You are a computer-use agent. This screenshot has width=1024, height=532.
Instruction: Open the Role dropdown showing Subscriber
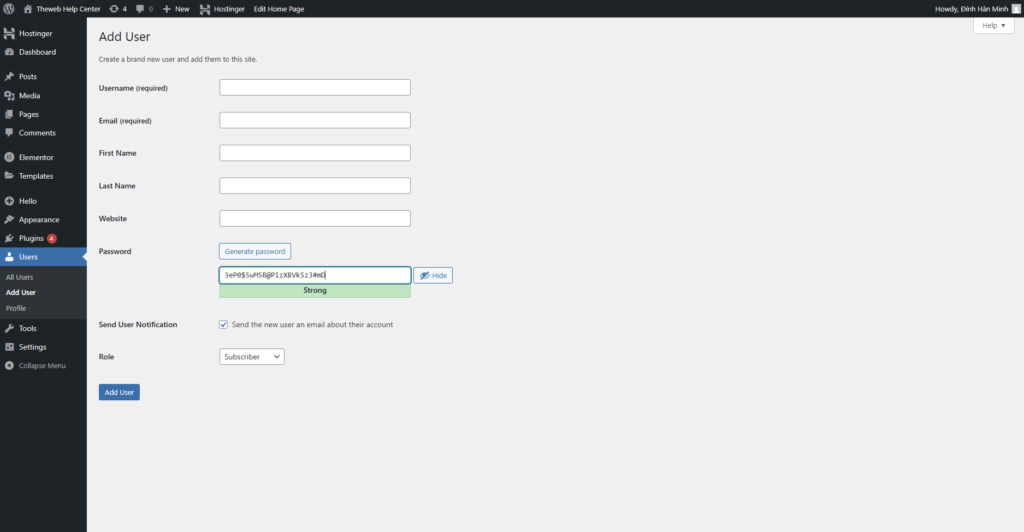[x=251, y=357]
